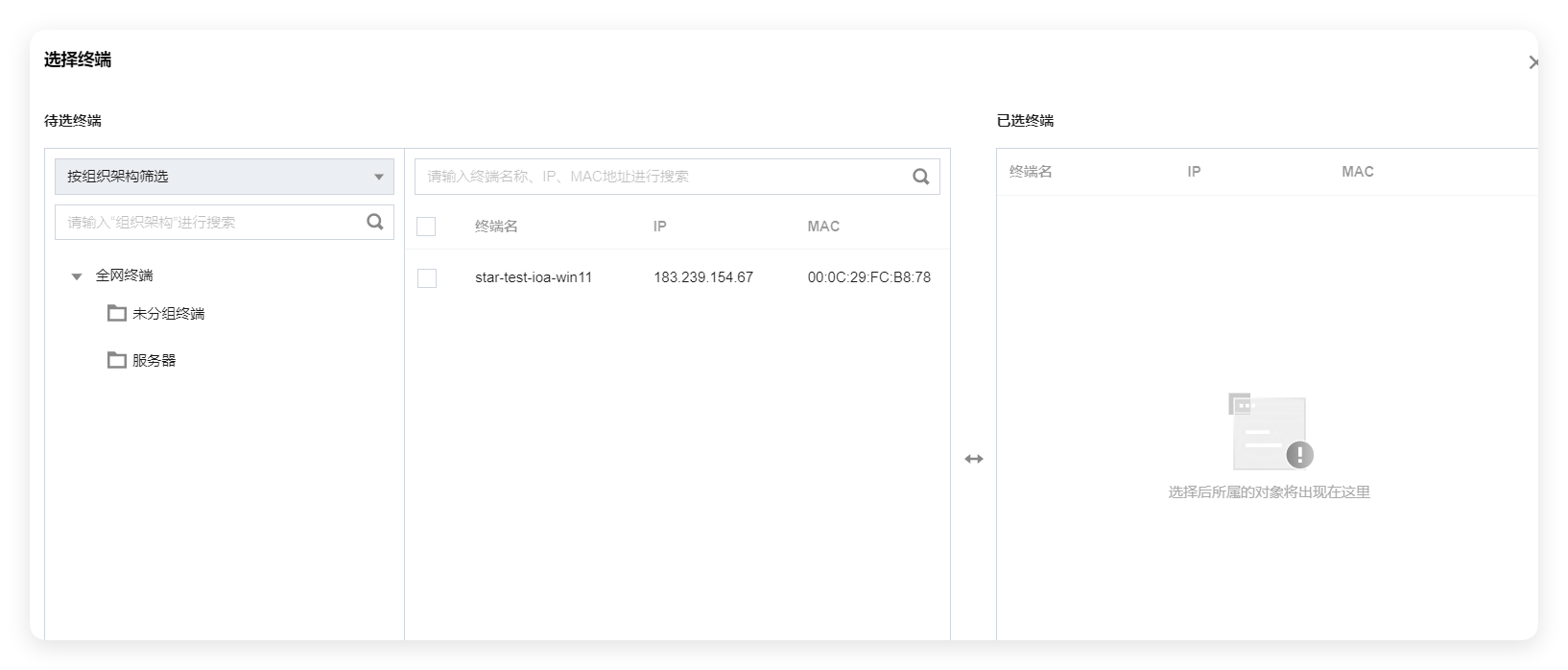Image resolution: width=1568 pixels, height=670 pixels.
Task: Collapse the 全网终端 tree node arrow
Action: click(77, 276)
